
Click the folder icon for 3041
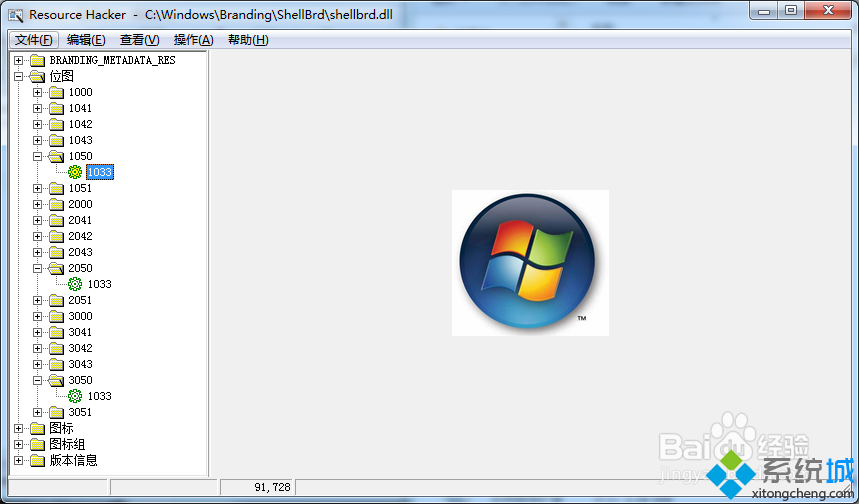click(56, 332)
